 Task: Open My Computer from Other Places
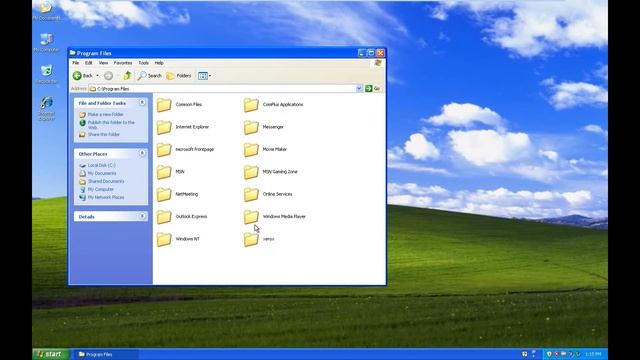pos(101,189)
